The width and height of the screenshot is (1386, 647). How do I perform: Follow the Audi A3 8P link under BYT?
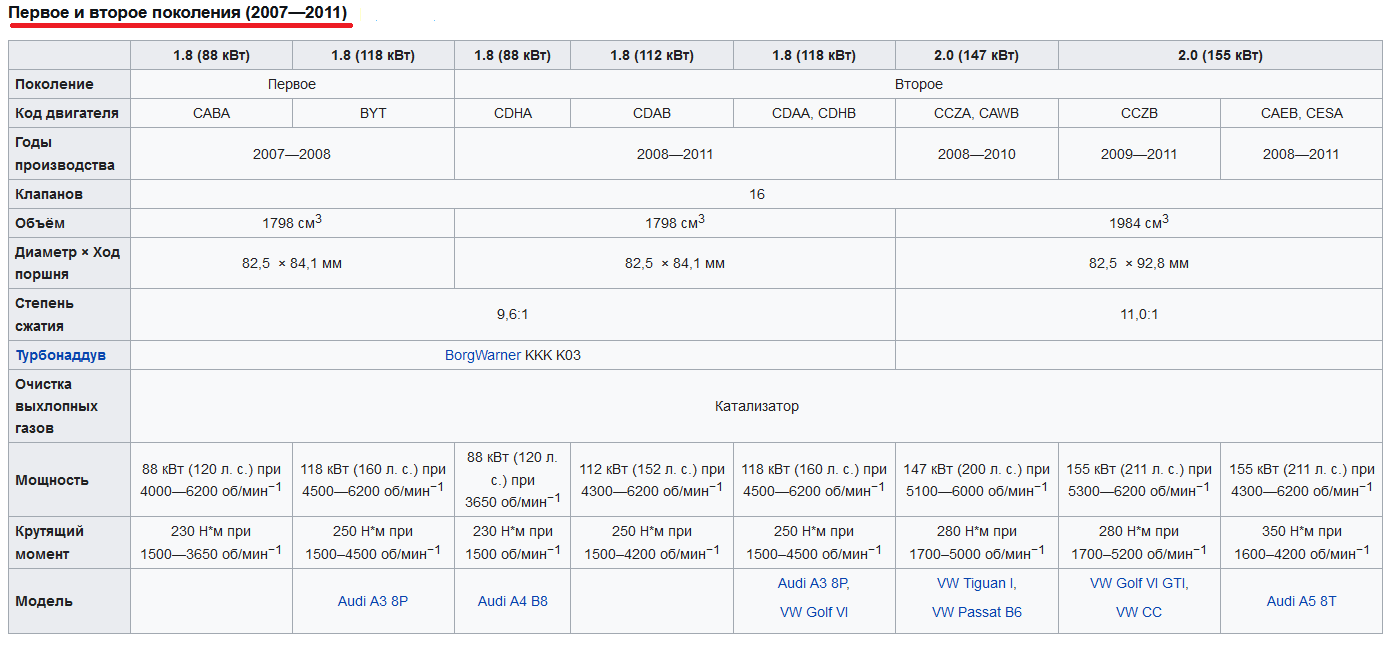coord(373,601)
